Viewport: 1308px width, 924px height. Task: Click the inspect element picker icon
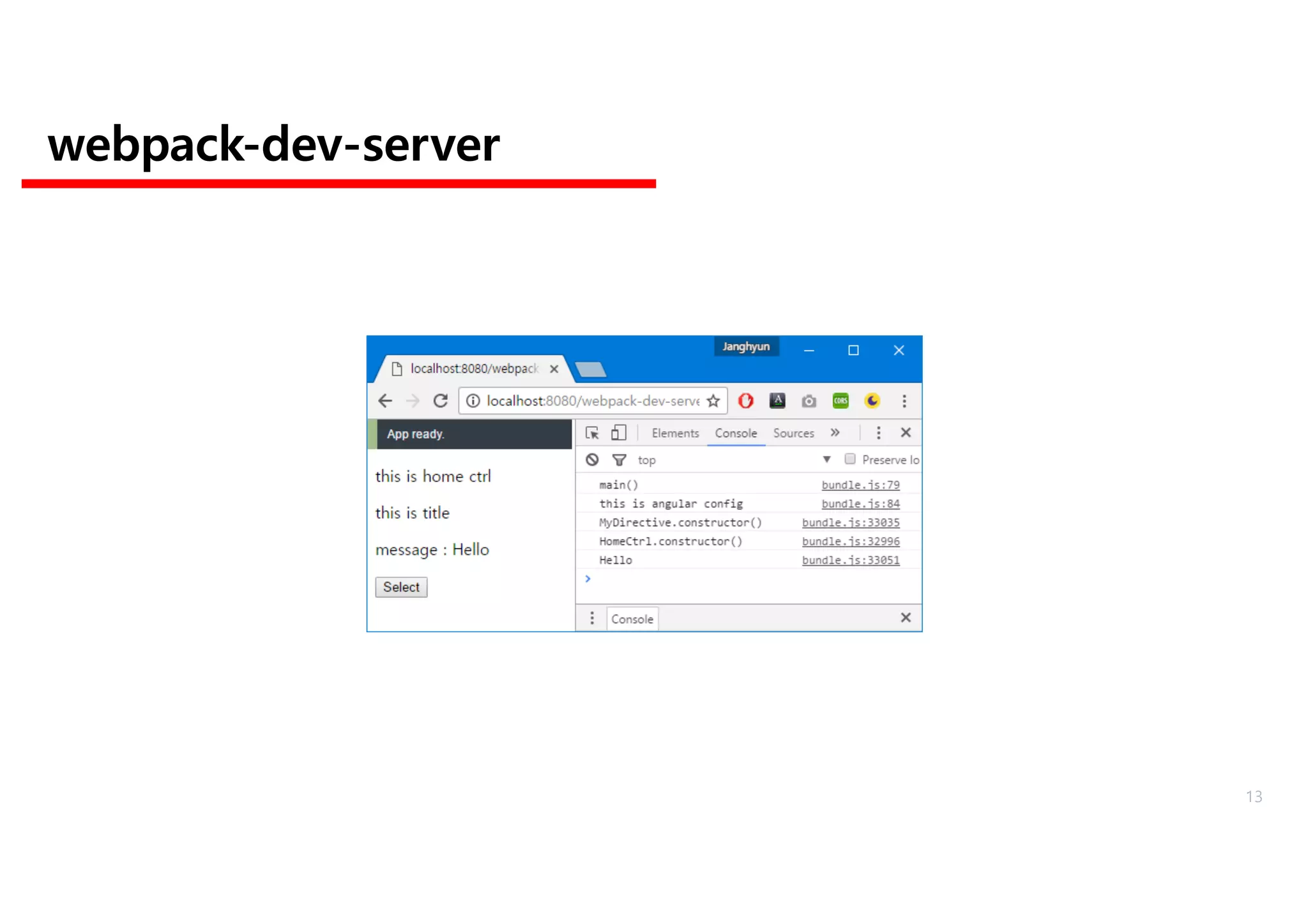point(592,433)
